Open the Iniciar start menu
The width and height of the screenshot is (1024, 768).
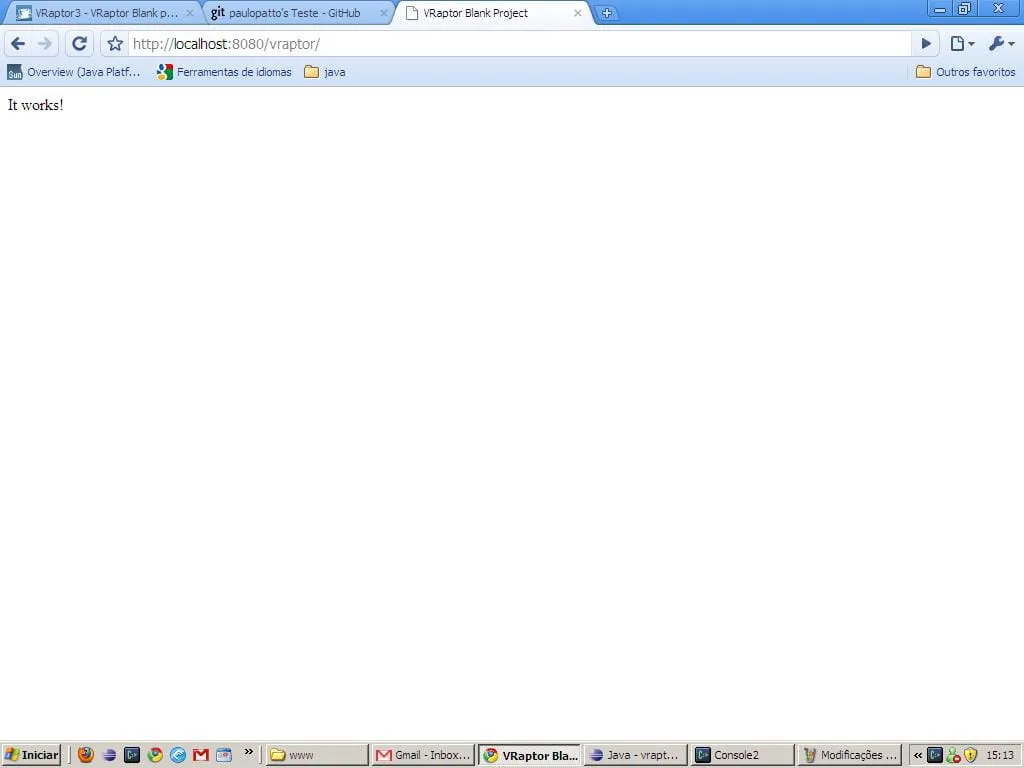[x=31, y=755]
